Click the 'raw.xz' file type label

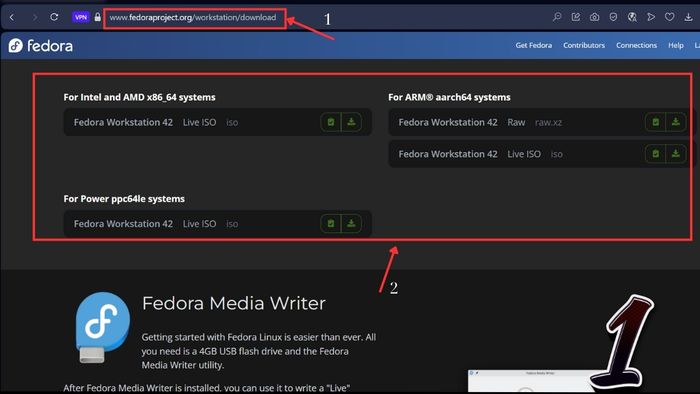548,122
